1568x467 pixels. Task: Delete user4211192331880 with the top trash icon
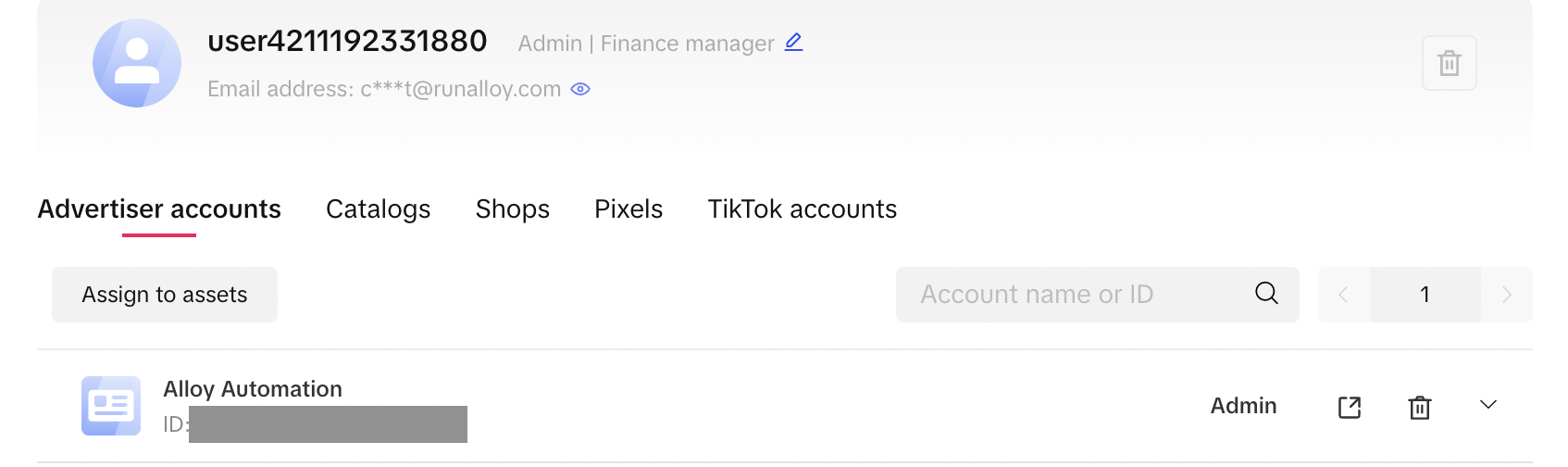pyautogui.click(x=1449, y=63)
